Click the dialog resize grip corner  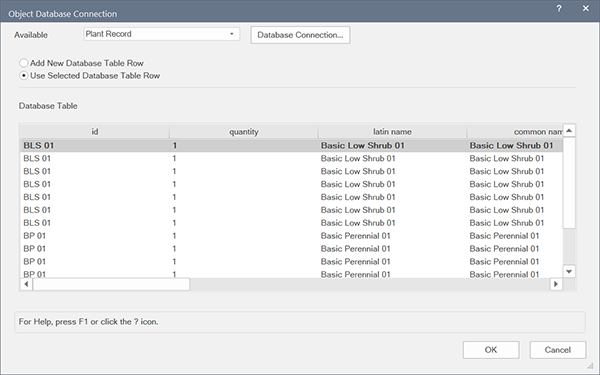[x=590, y=366]
